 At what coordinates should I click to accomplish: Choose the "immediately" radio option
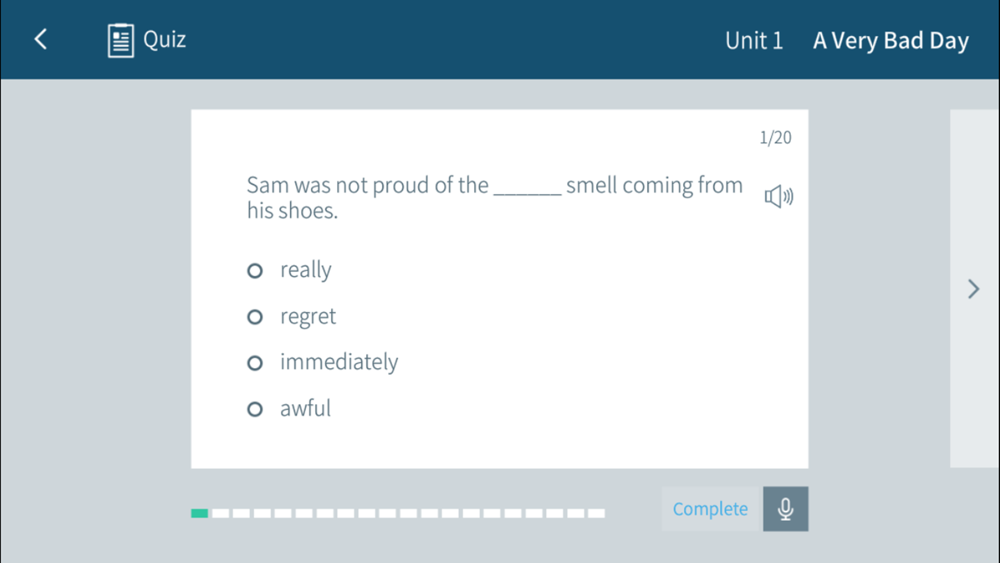pyautogui.click(x=255, y=363)
